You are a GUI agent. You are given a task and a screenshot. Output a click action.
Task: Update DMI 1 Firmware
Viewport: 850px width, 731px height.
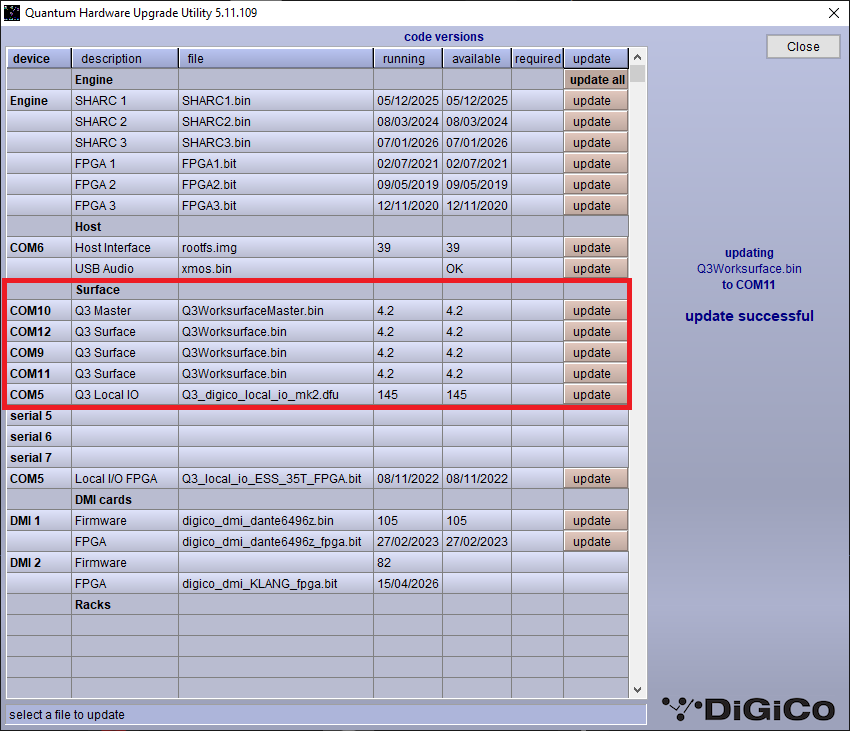[x=596, y=521]
